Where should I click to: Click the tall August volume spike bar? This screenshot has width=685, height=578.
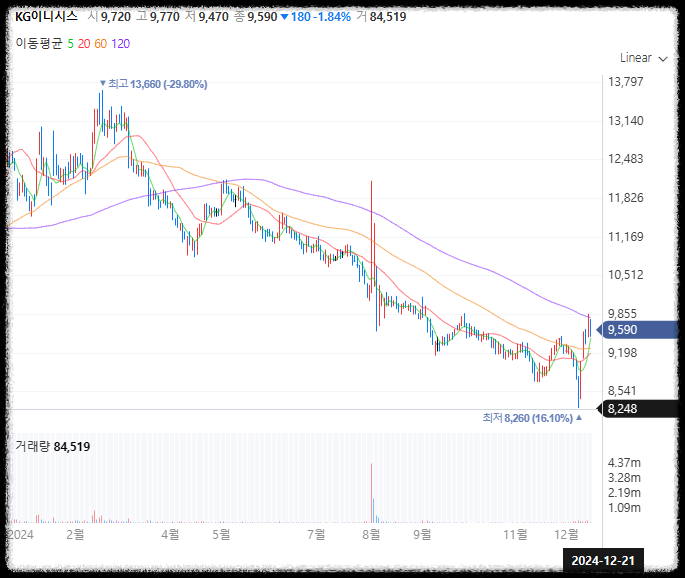(x=371, y=493)
